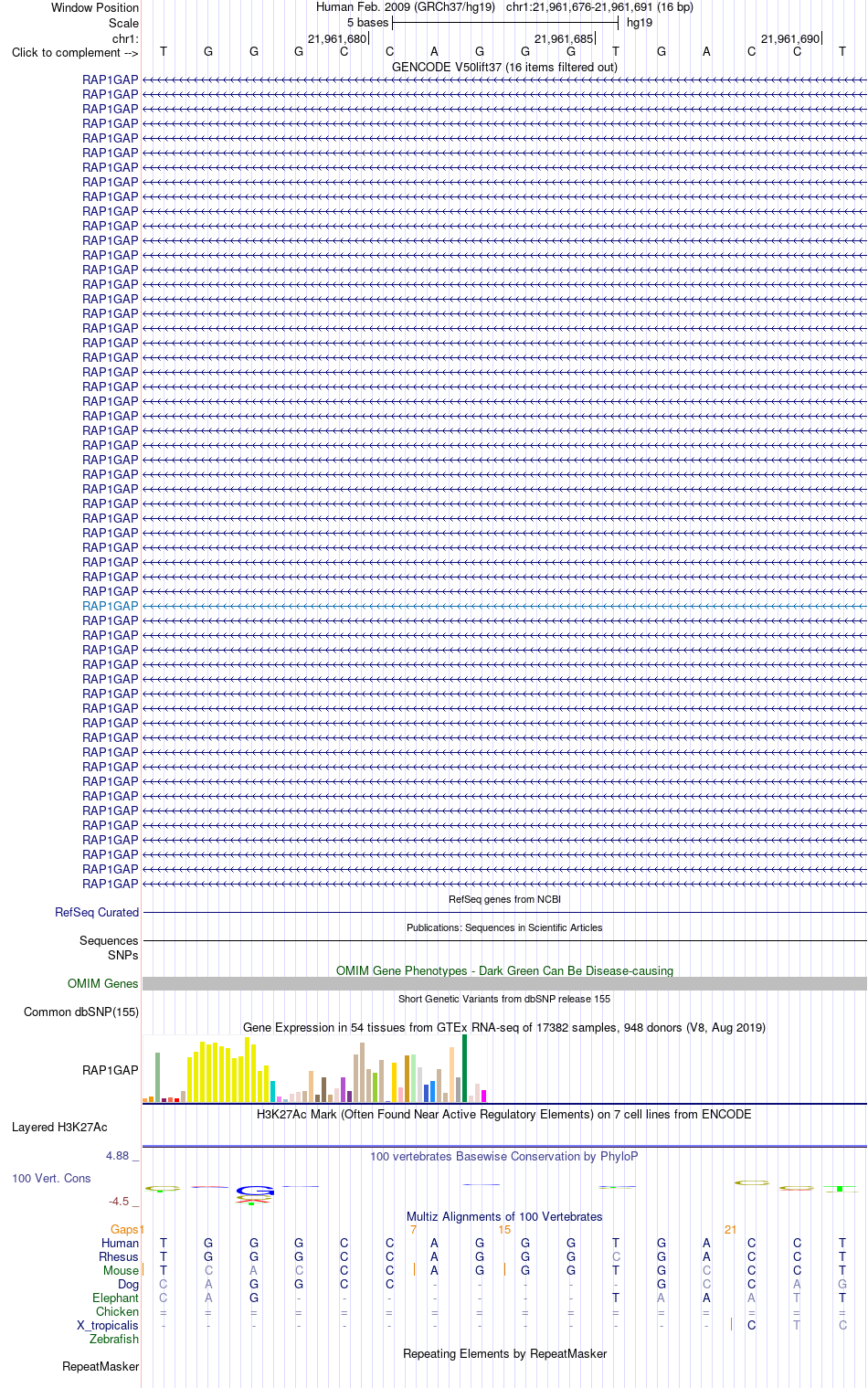The image size is (868, 1388).
Task: Click the Common dbSNP(155) label
Action: coord(81,1012)
